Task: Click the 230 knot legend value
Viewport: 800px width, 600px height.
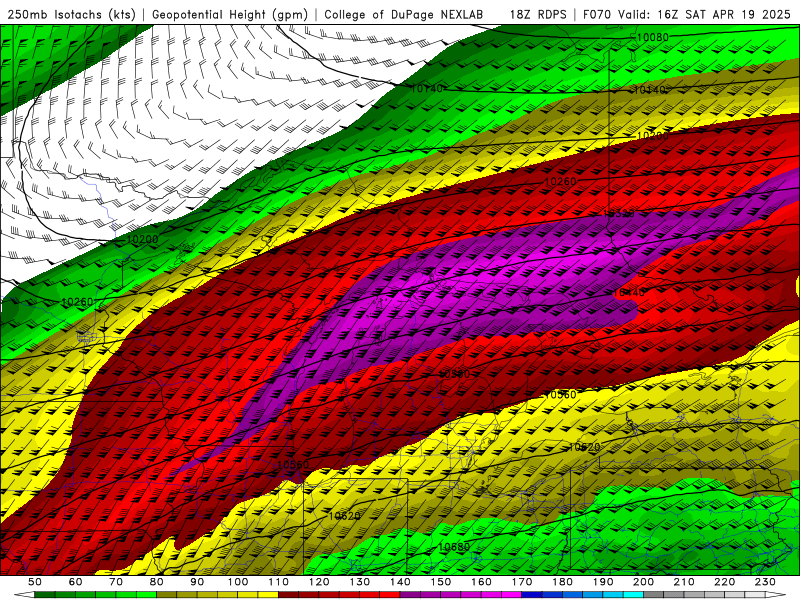Action: 765,582
